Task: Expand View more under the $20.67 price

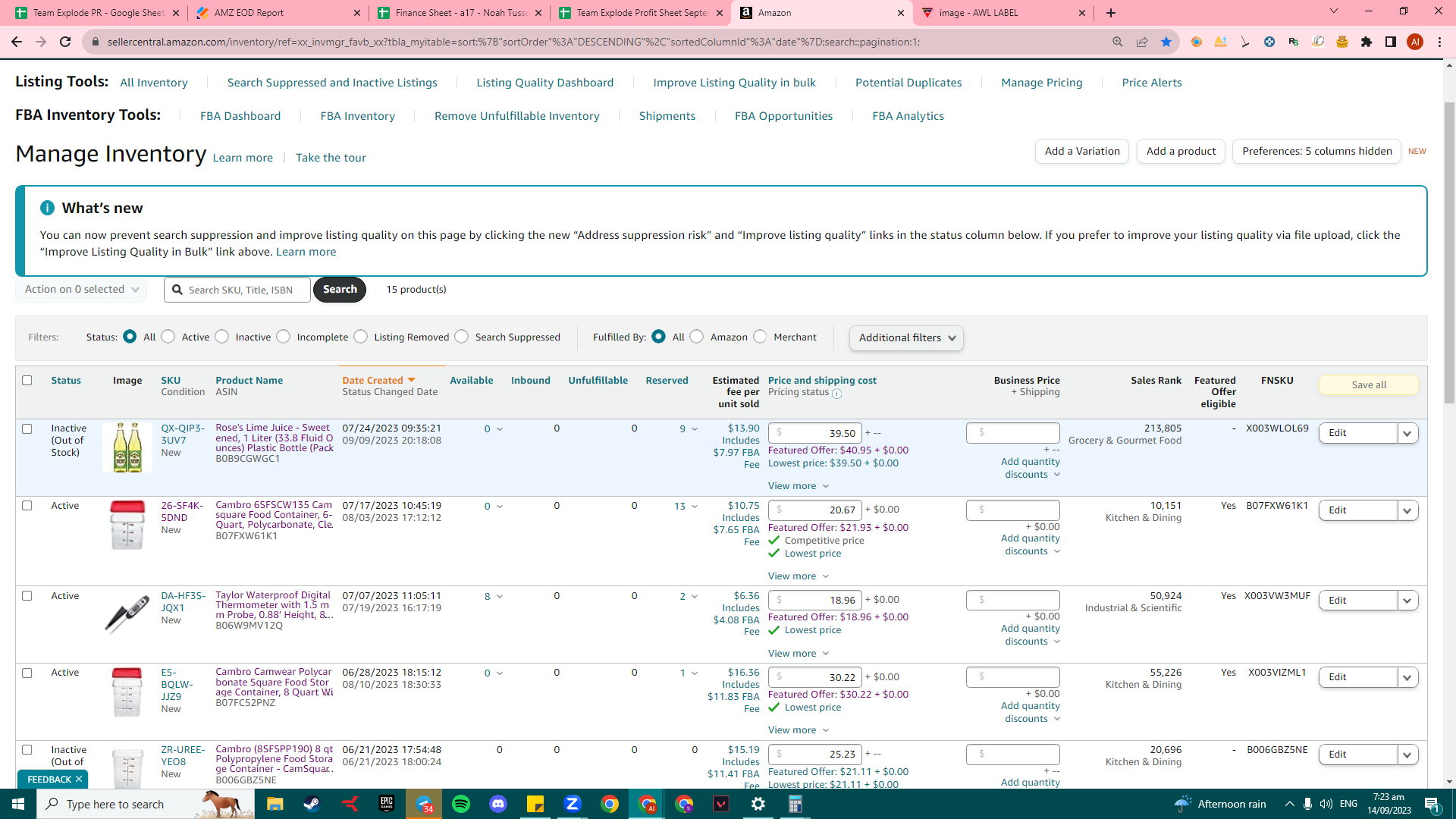Action: [799, 576]
